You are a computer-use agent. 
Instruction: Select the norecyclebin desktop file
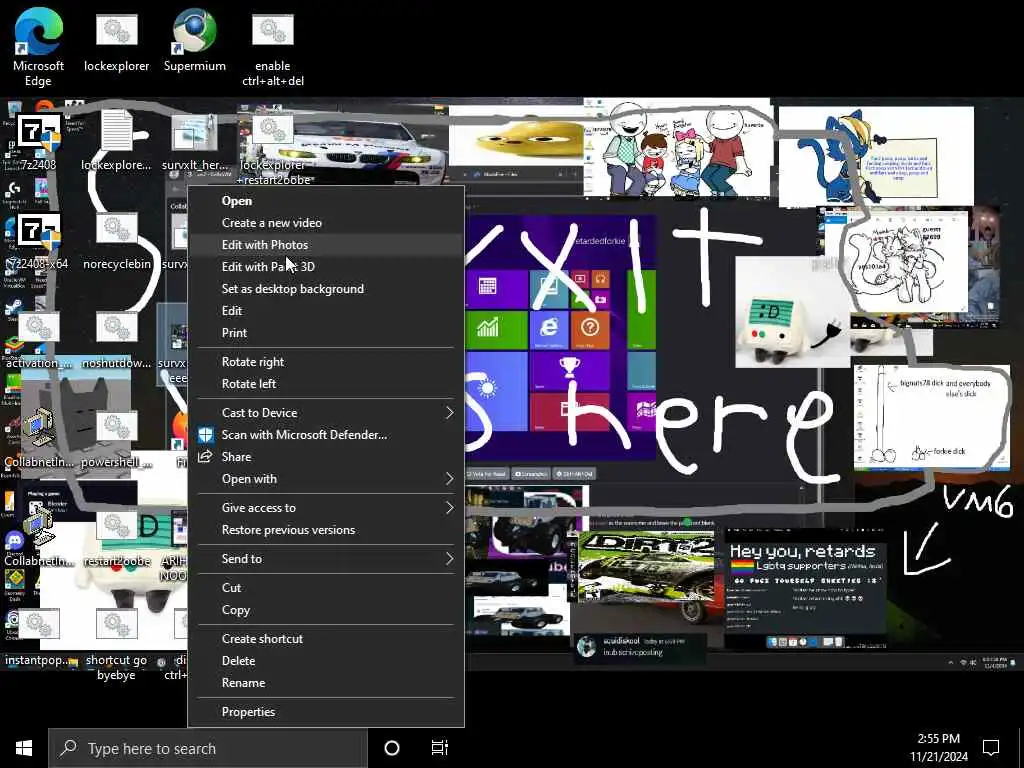pyautogui.click(x=116, y=240)
